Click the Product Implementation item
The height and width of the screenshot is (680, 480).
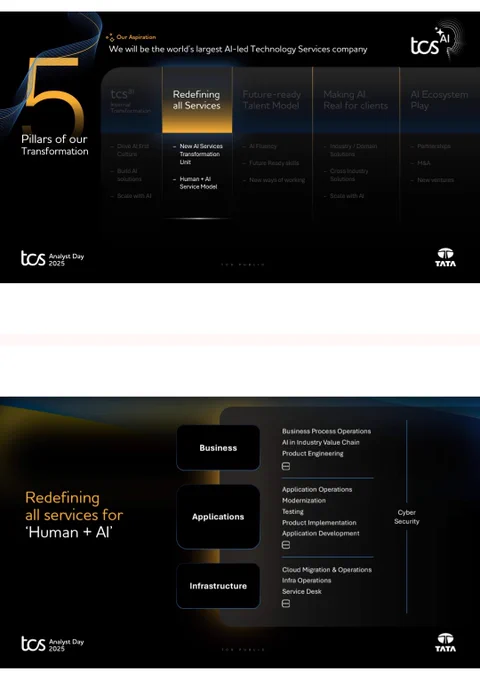tap(319, 523)
